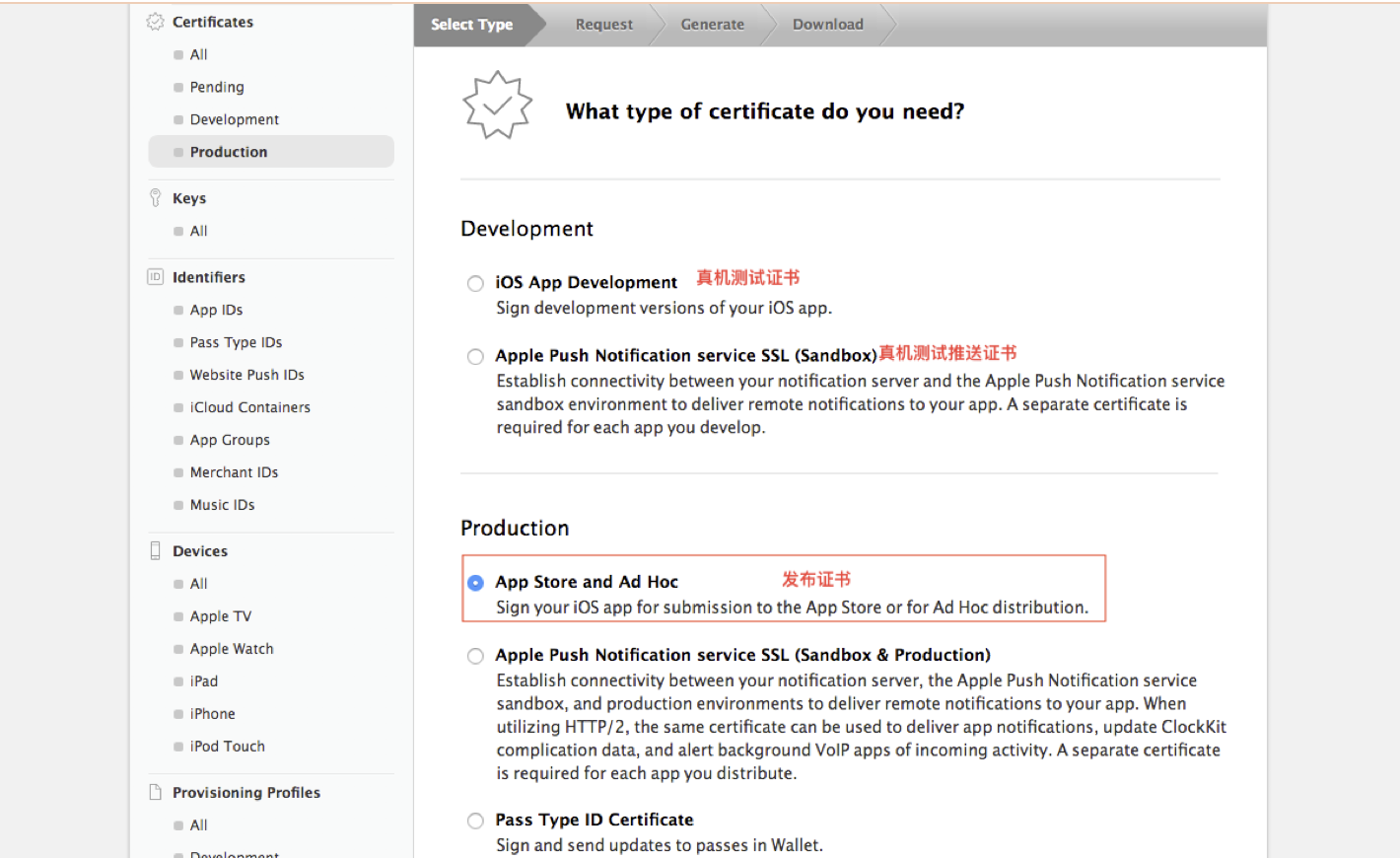Click the Keys section header
1400x858 pixels.
[189, 198]
